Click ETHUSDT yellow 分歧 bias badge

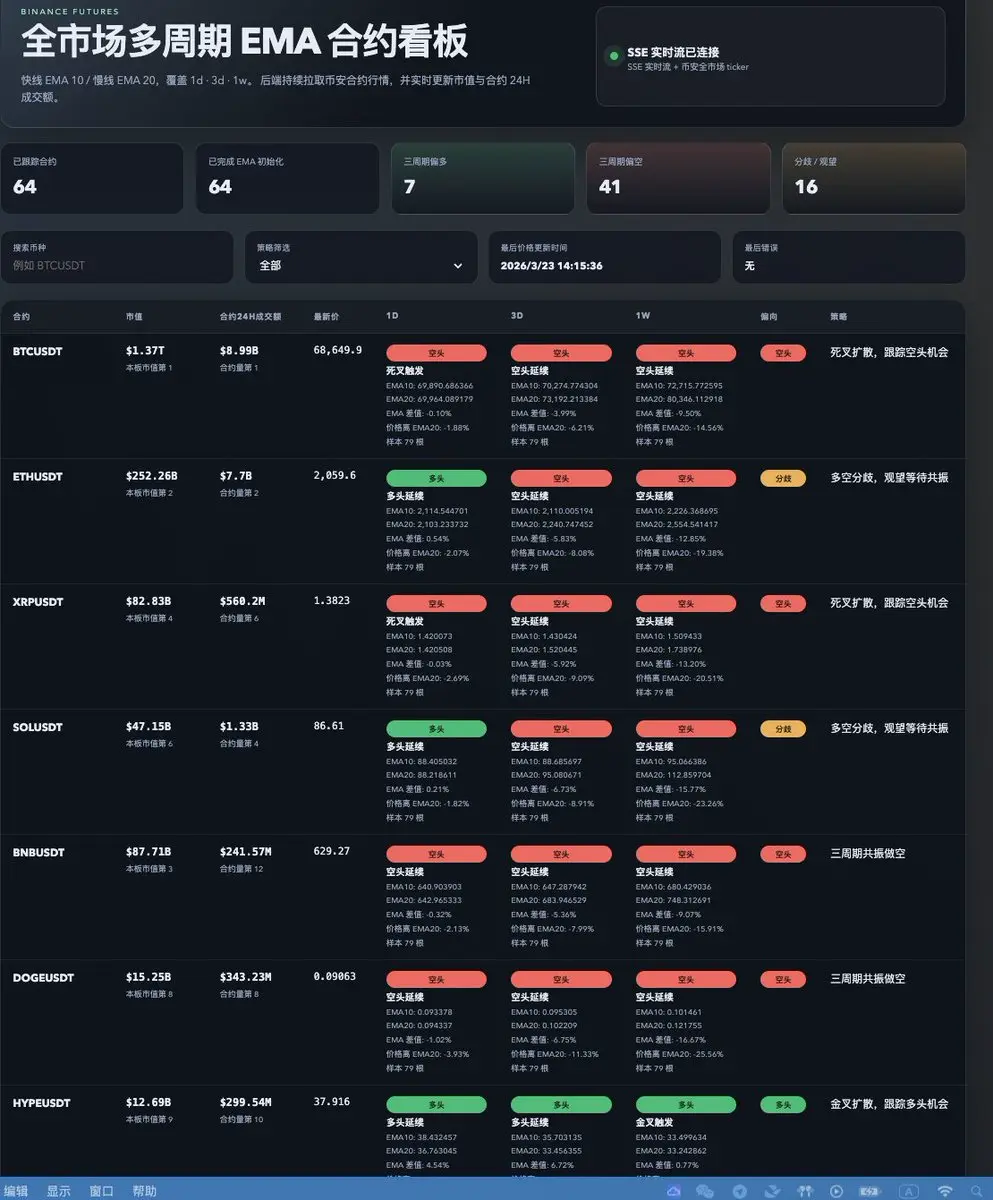pos(783,478)
